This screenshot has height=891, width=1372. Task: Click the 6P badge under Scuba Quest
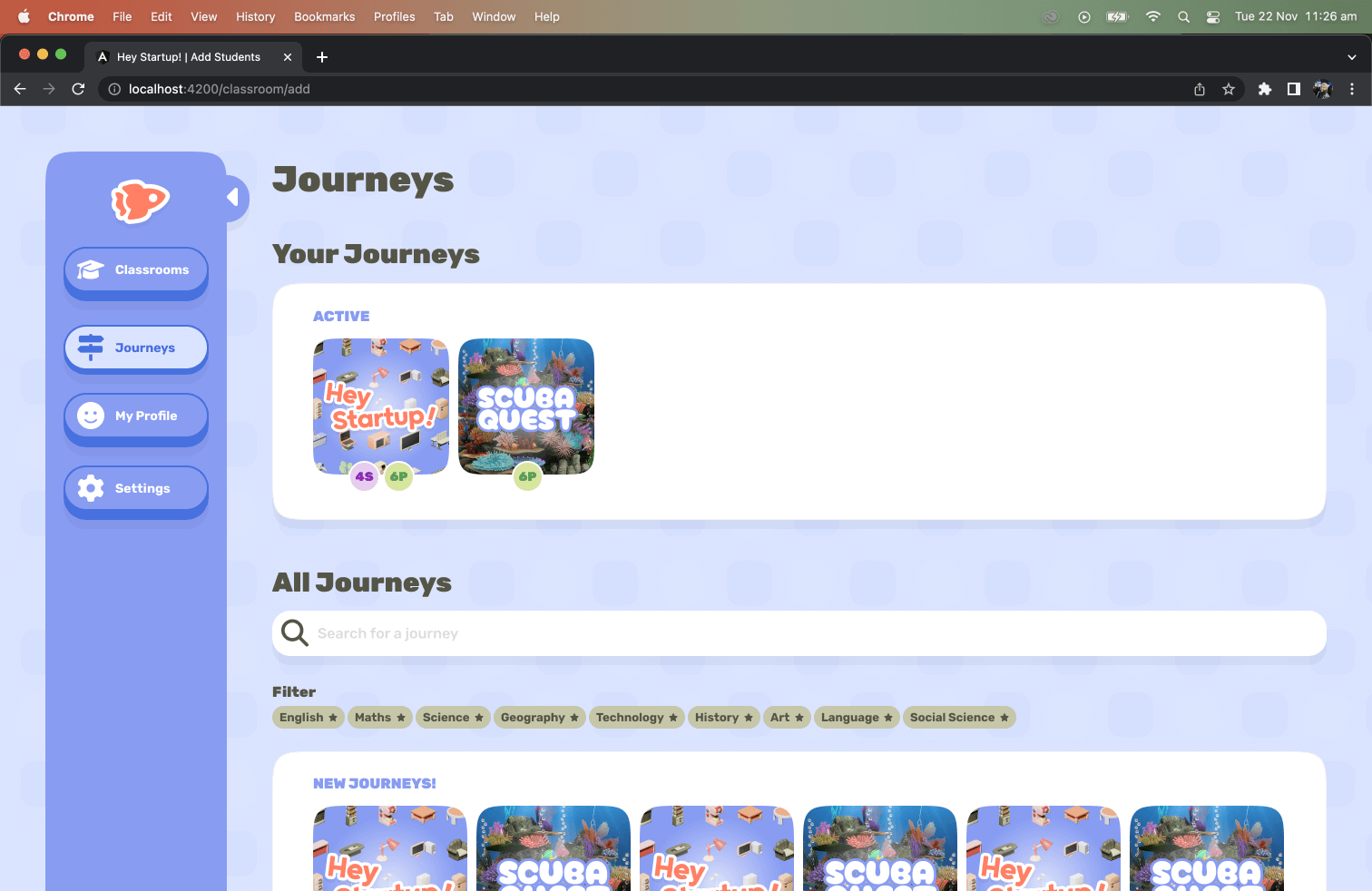527,476
